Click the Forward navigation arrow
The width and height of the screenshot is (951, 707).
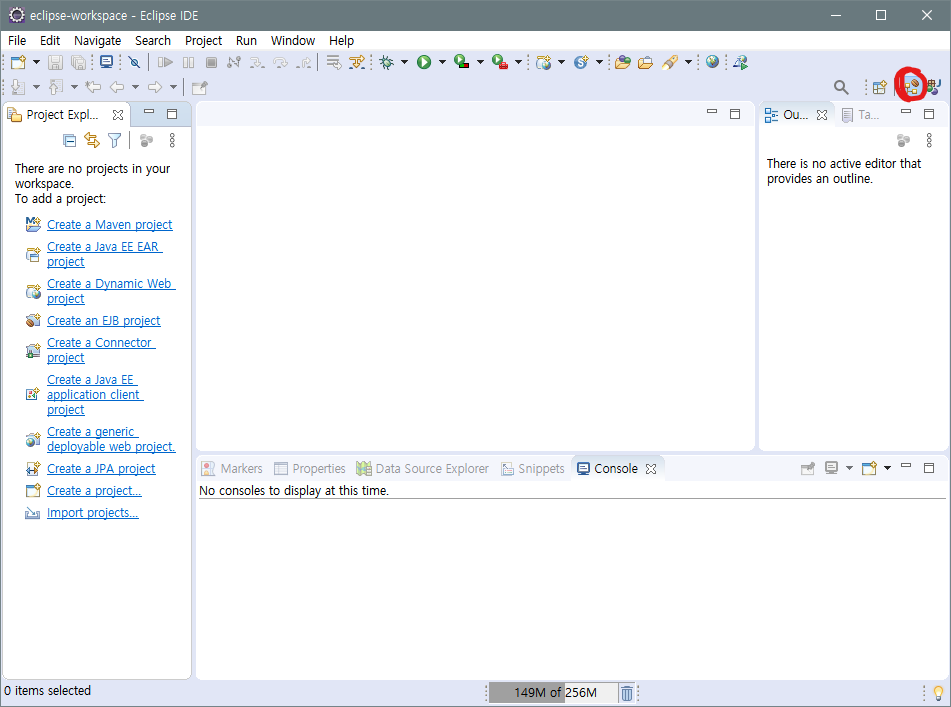[155, 87]
